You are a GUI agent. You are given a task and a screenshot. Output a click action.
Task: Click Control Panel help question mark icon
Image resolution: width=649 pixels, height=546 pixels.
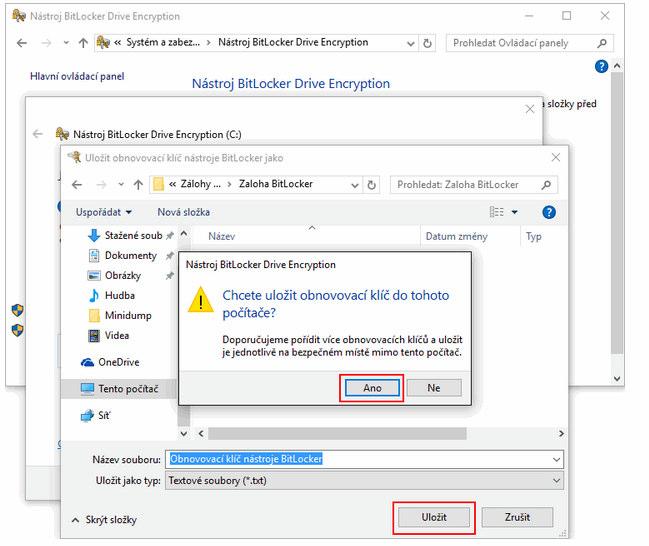tap(601, 66)
